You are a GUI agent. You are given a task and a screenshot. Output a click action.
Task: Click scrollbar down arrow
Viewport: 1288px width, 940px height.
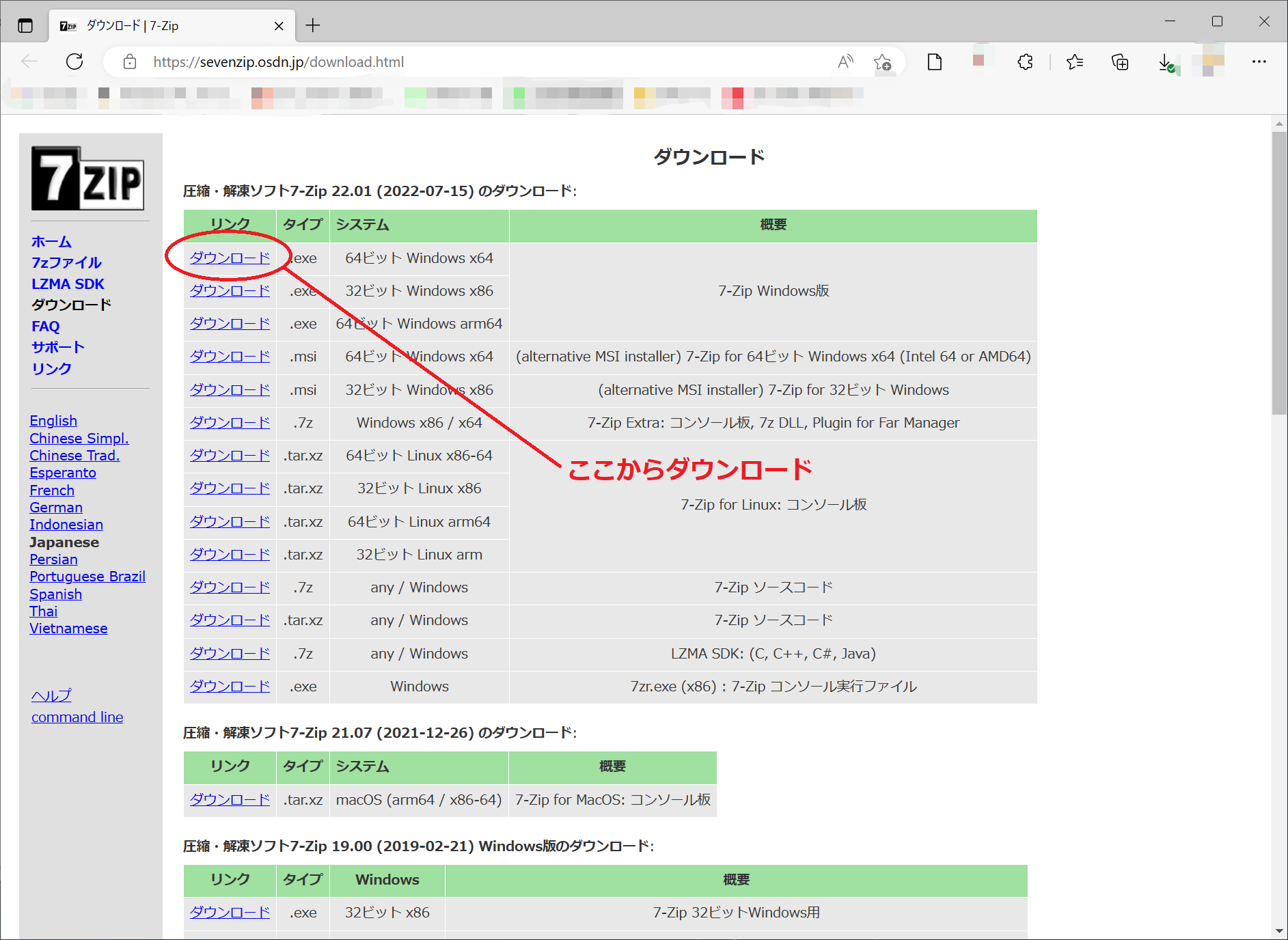coord(1279,931)
